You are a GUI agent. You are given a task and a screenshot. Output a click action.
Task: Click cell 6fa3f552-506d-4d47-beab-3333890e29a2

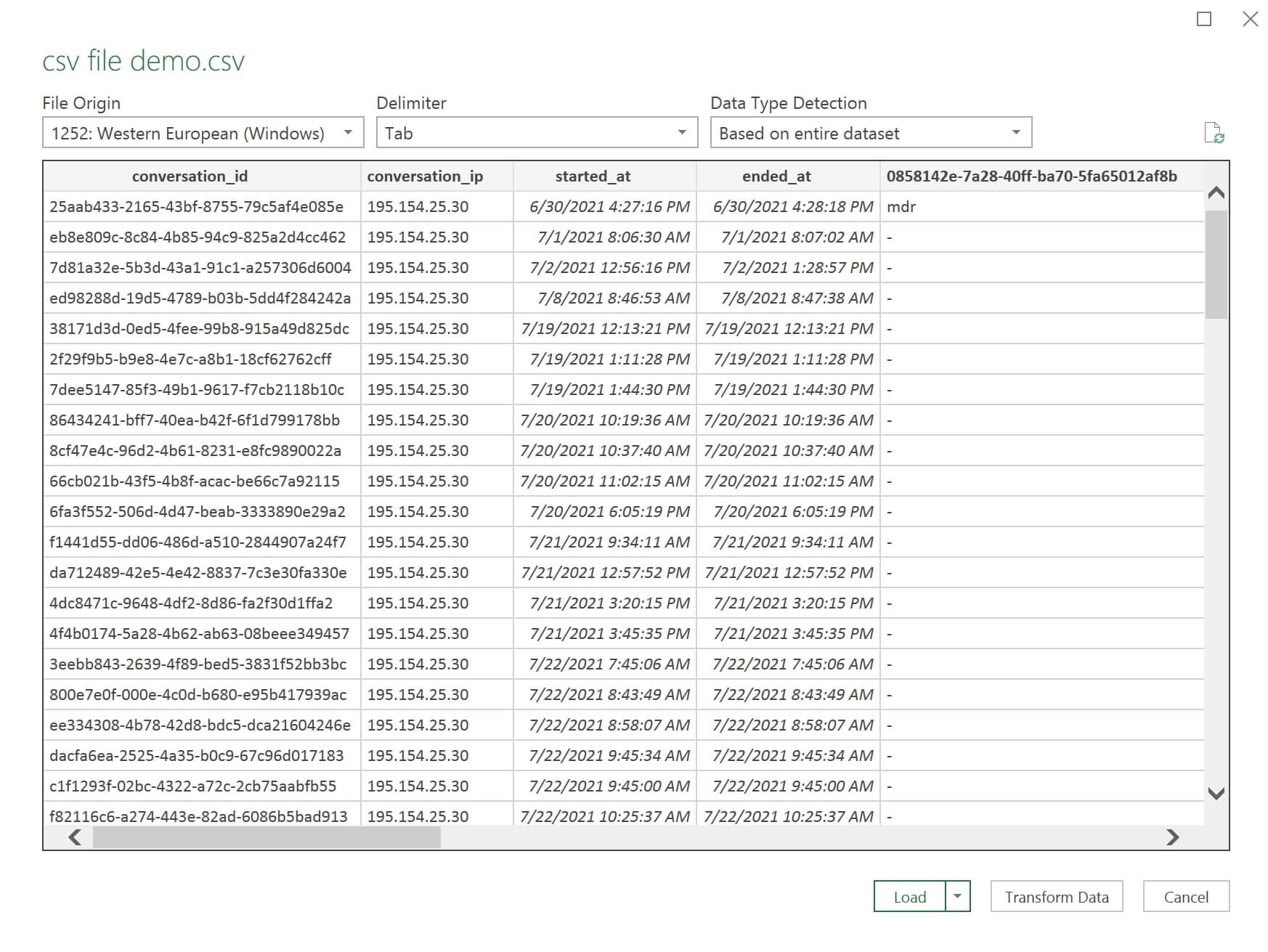(x=202, y=512)
